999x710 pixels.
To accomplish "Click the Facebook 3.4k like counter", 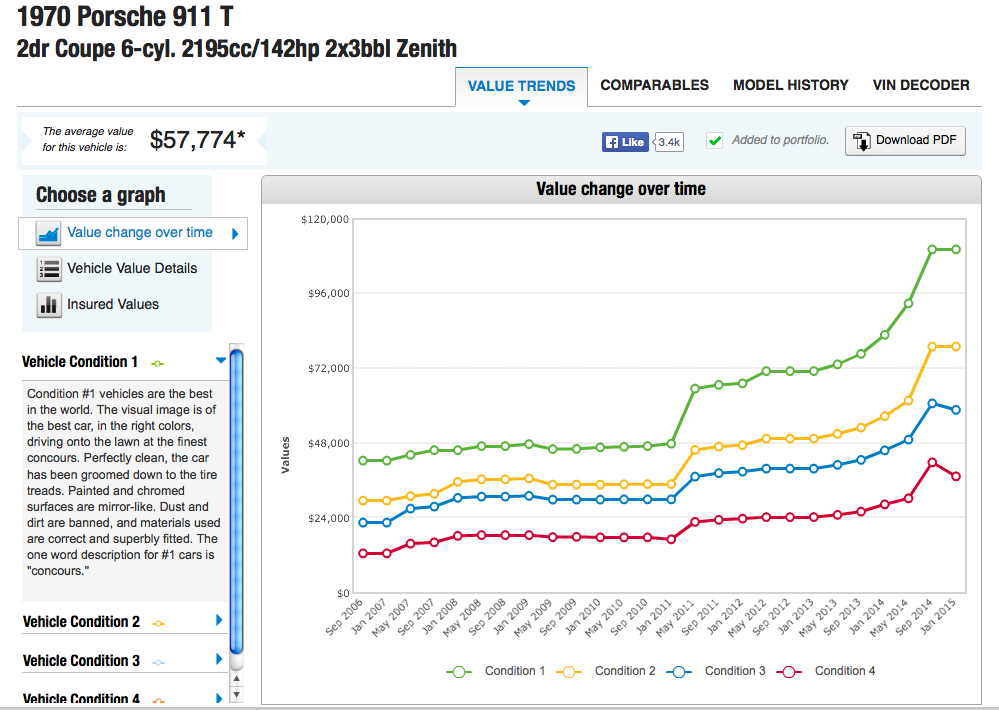I will coord(669,142).
